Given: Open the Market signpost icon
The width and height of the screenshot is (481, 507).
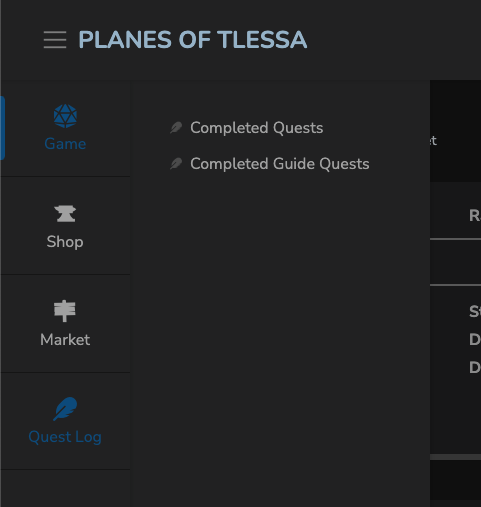Looking at the screenshot, I should click(x=65, y=311).
